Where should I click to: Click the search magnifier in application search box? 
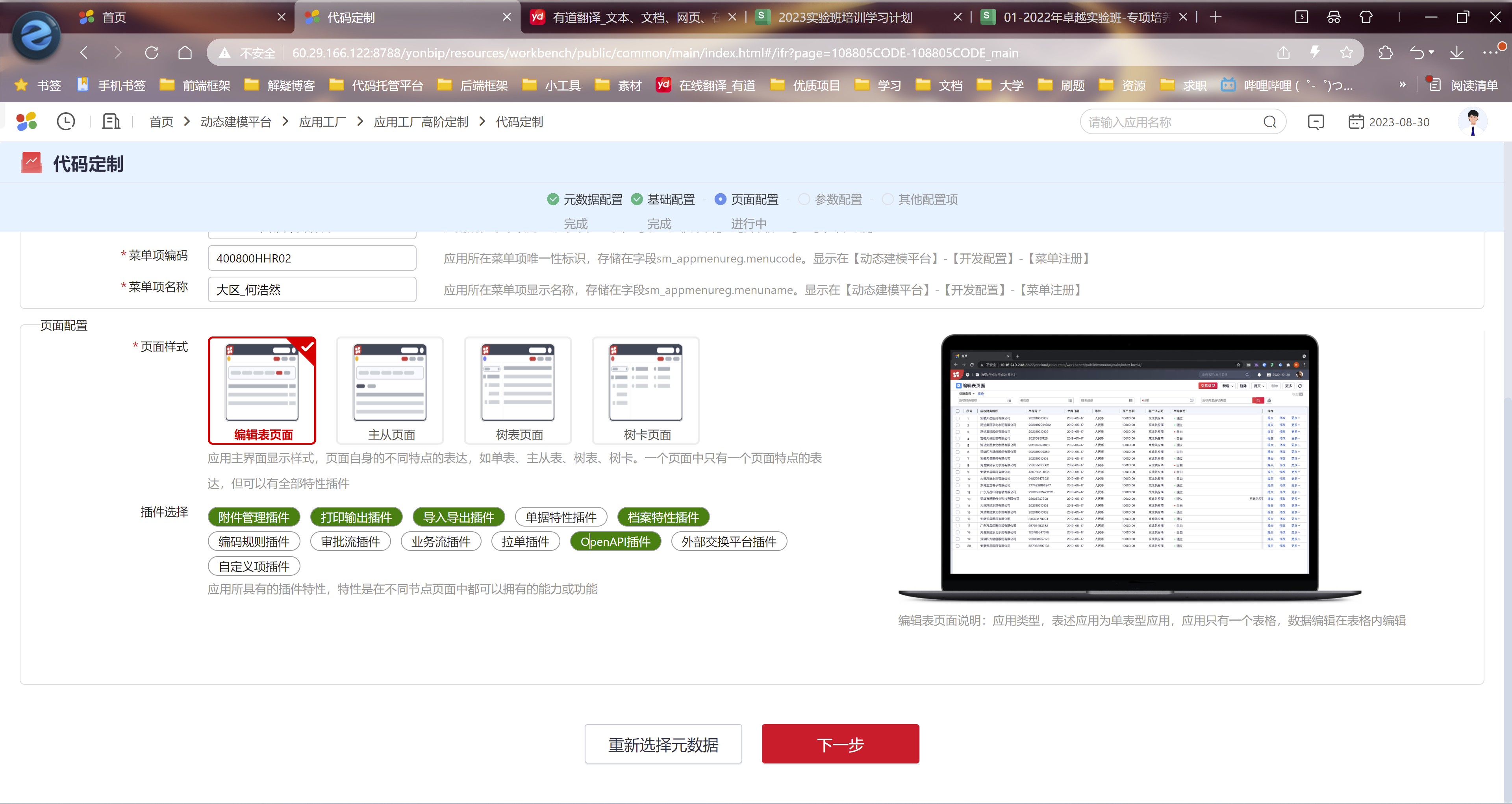1269,122
